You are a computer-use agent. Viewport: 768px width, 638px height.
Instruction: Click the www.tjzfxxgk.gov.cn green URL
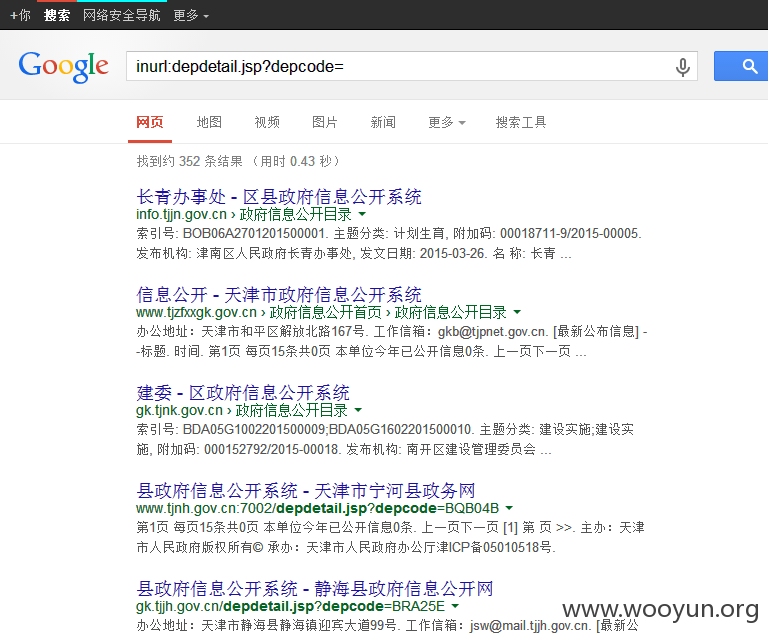tap(196, 312)
